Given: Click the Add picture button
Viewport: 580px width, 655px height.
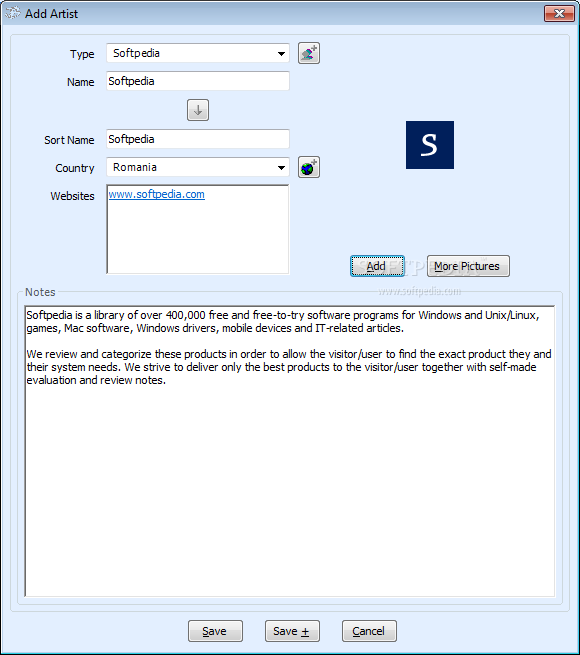Looking at the screenshot, I should coord(377,266).
